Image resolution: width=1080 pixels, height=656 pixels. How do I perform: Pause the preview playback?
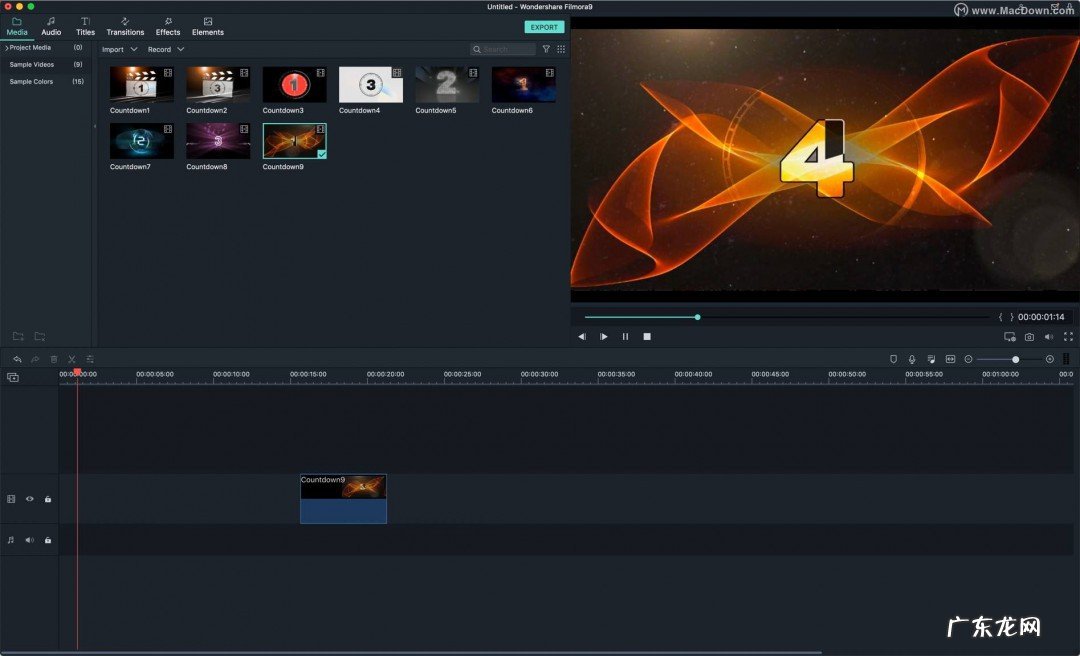click(x=626, y=337)
